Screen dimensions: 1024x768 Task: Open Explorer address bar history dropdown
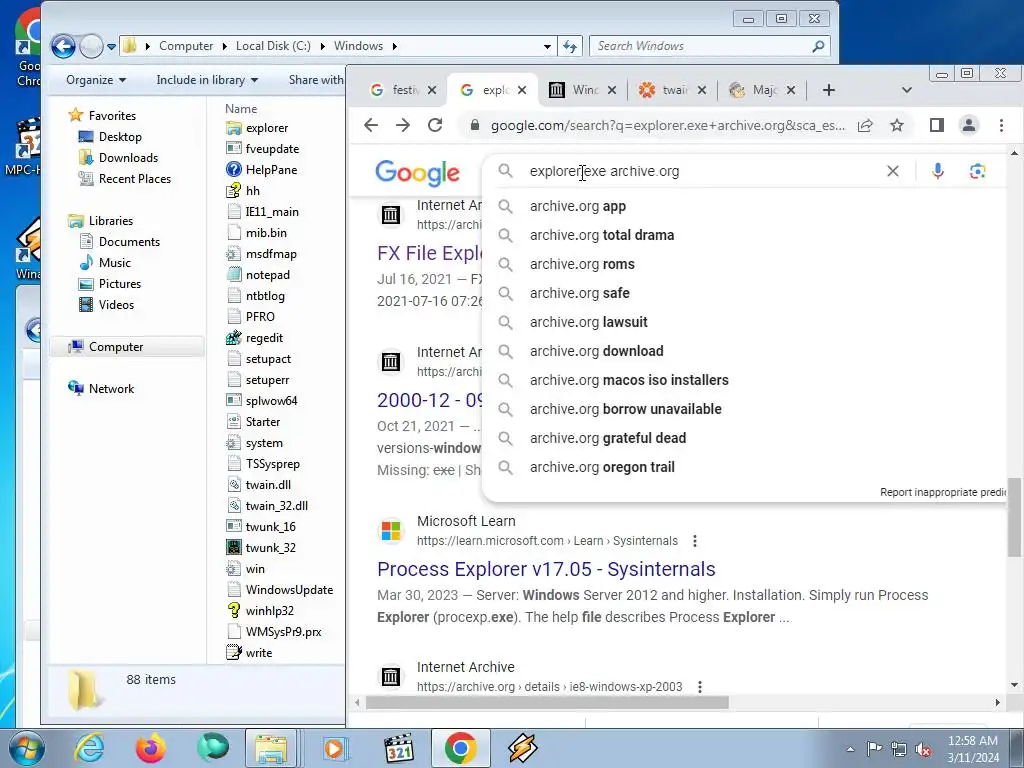tap(547, 46)
